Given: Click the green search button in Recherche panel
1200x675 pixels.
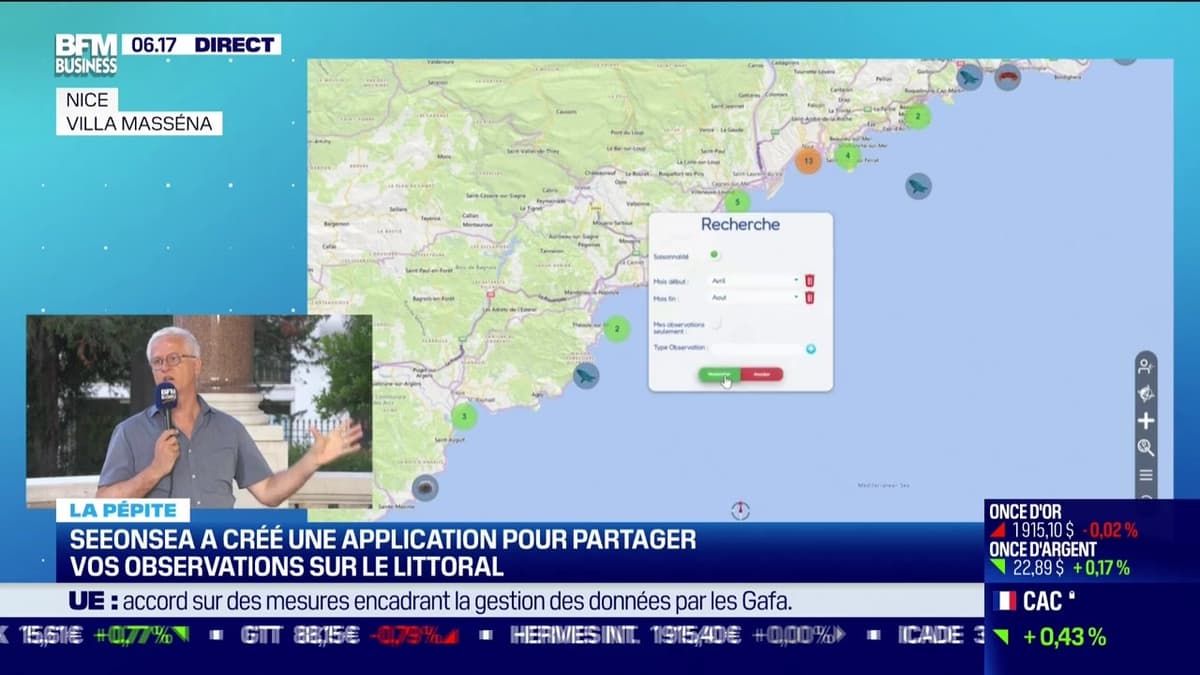Looking at the screenshot, I should (x=719, y=375).
